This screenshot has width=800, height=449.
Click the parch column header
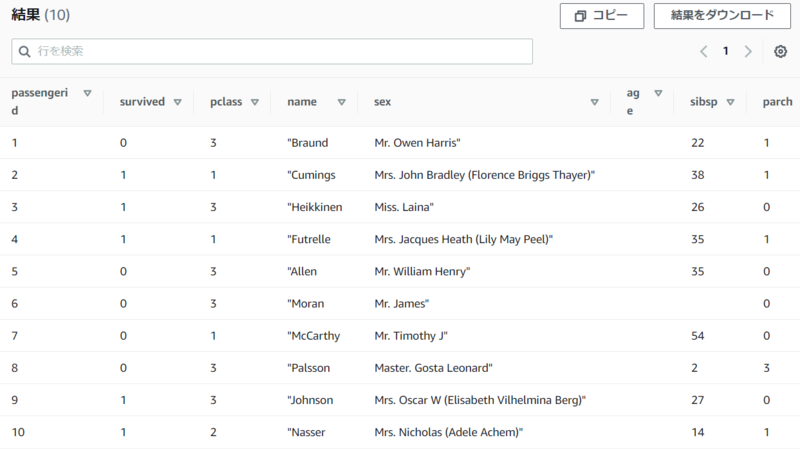point(777,102)
